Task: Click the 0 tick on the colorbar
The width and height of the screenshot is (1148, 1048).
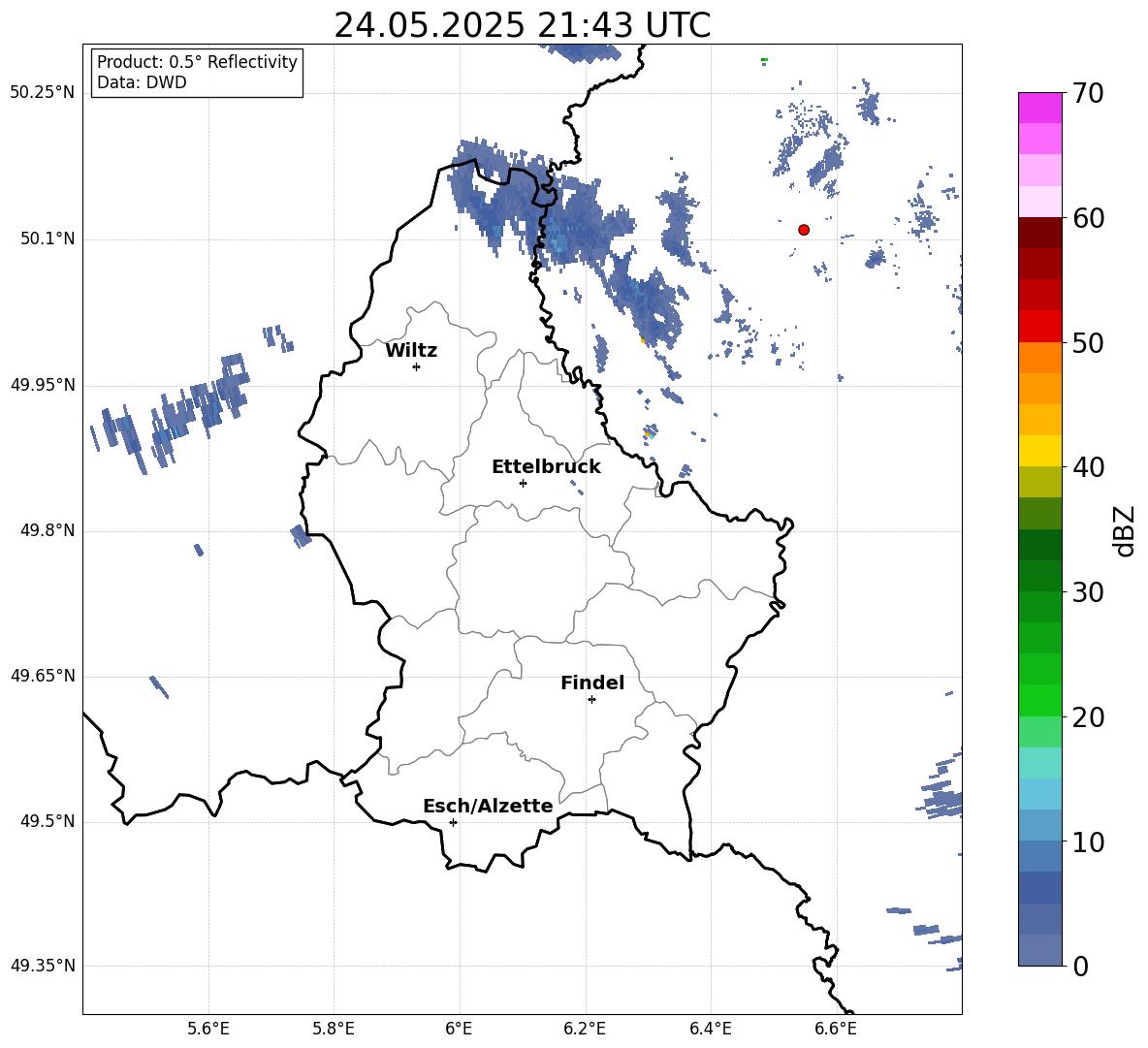Action: coord(1080,966)
